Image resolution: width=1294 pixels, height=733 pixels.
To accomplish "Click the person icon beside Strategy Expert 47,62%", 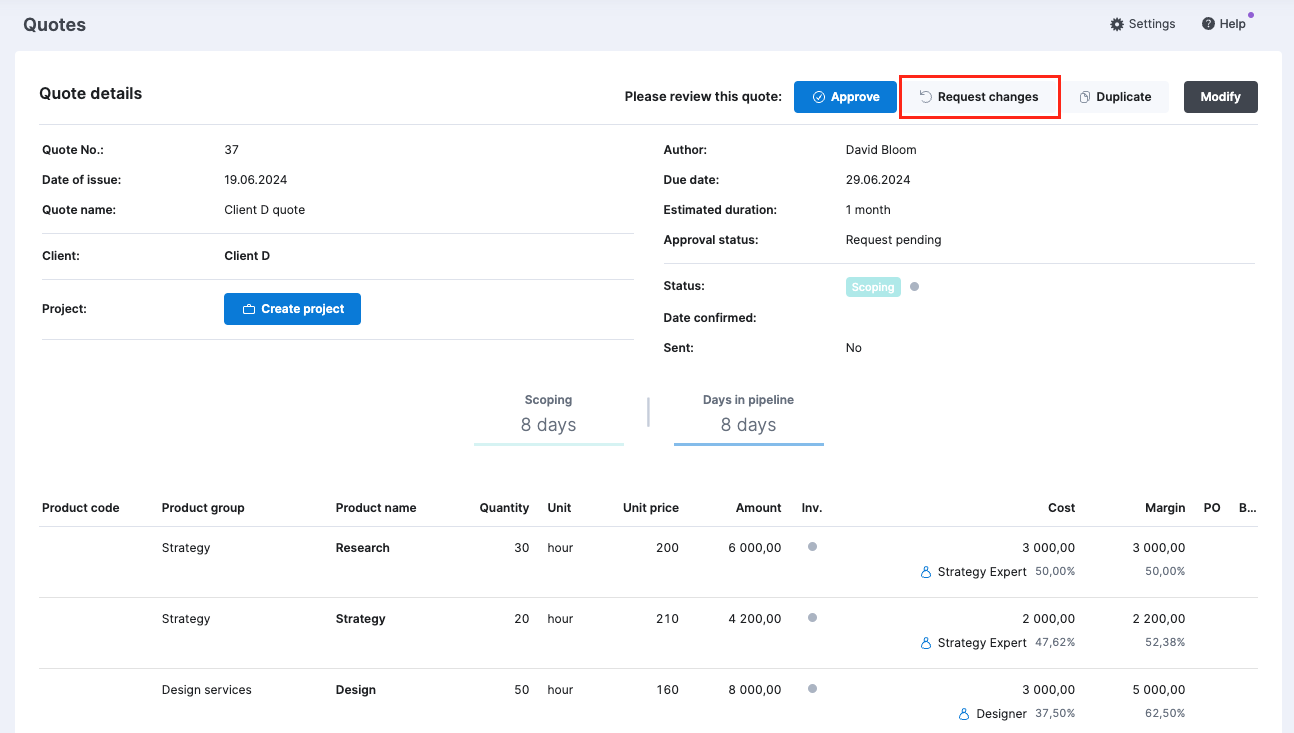I will pyautogui.click(x=926, y=643).
